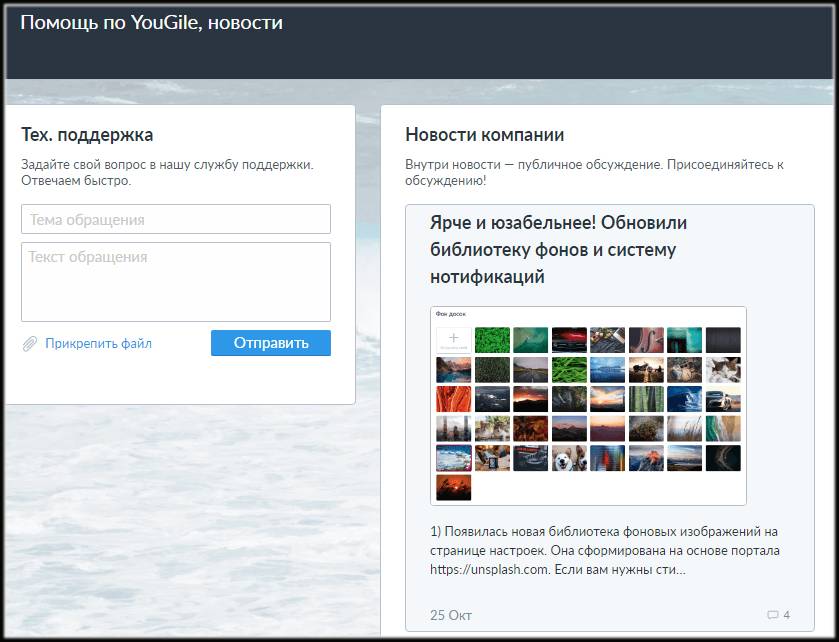Viewport: 839px width, 642px height.
Task: Select the green grass background thumbnail
Action: pos(492,340)
